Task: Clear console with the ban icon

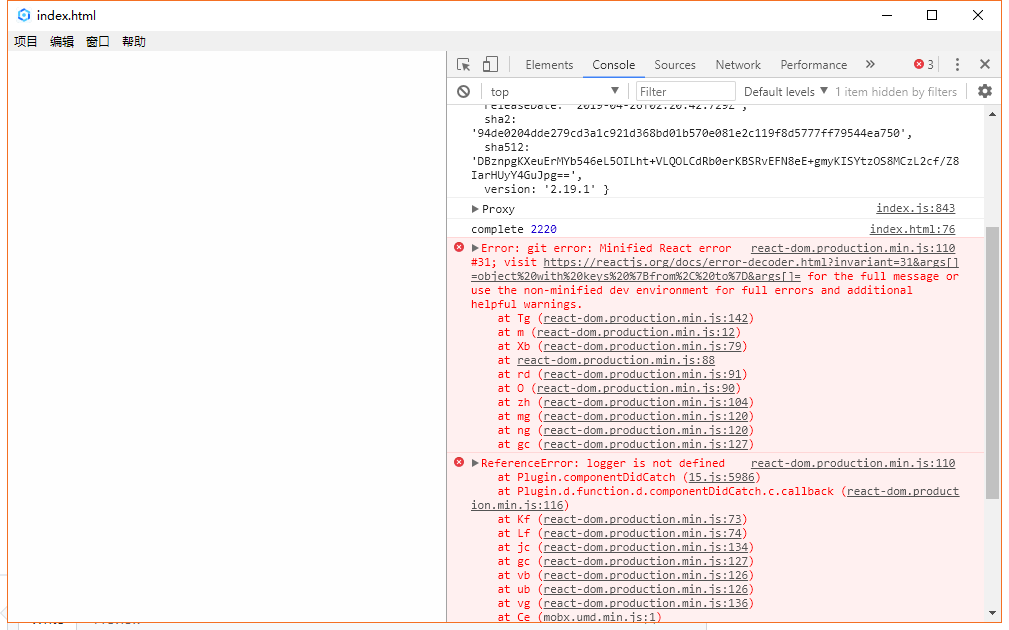Action: [x=463, y=91]
